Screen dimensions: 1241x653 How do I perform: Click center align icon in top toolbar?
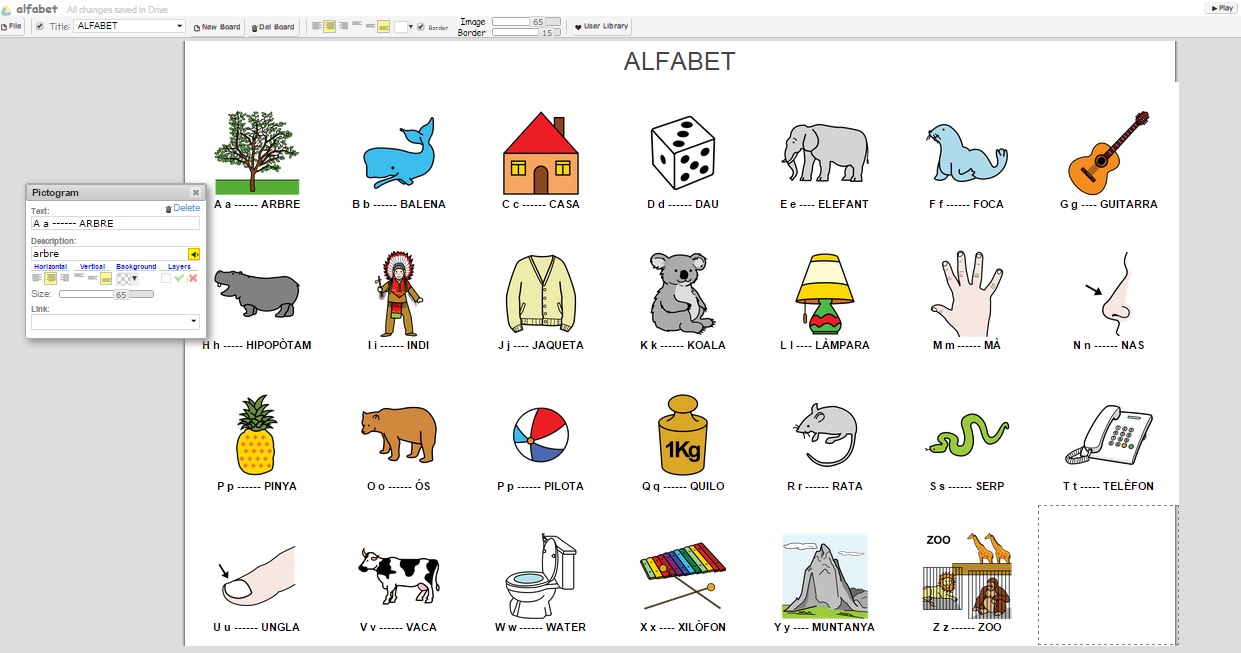[330, 26]
